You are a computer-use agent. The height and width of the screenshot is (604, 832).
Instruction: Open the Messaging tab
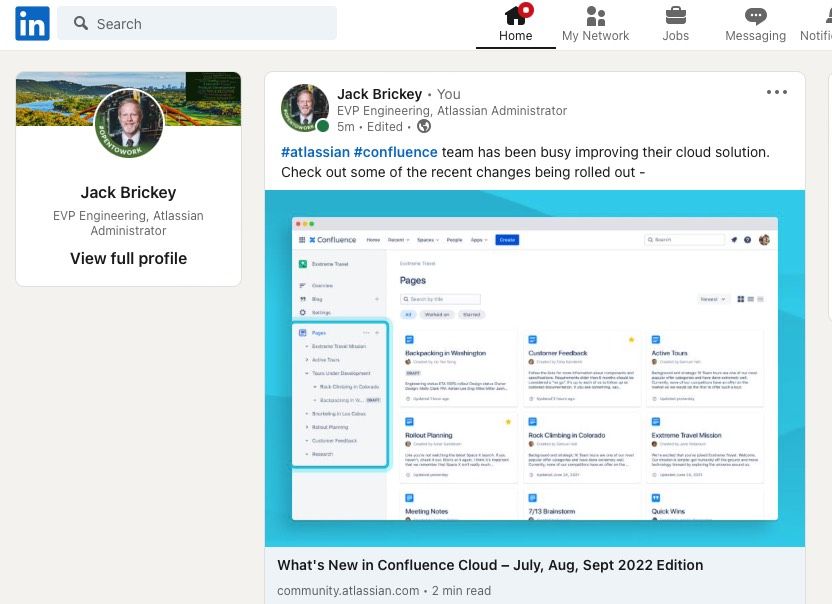tap(755, 24)
